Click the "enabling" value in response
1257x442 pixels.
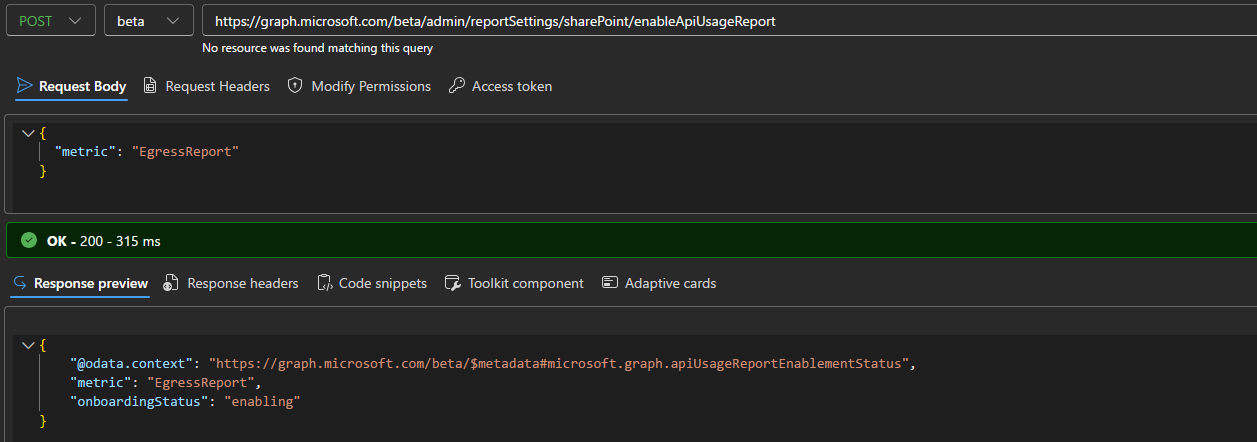(262, 402)
